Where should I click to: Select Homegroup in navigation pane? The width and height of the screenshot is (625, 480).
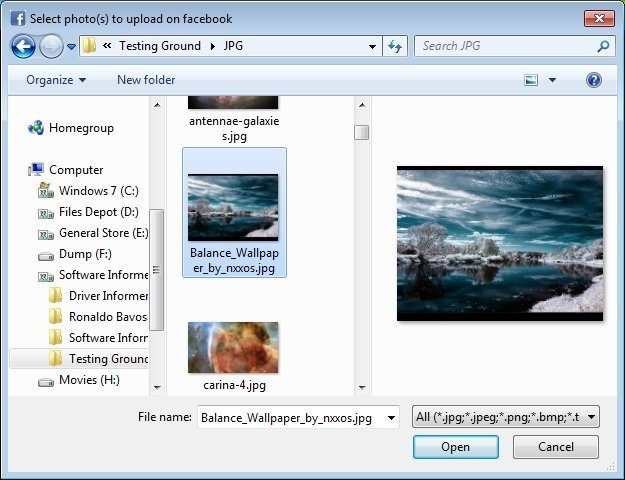coord(81,128)
